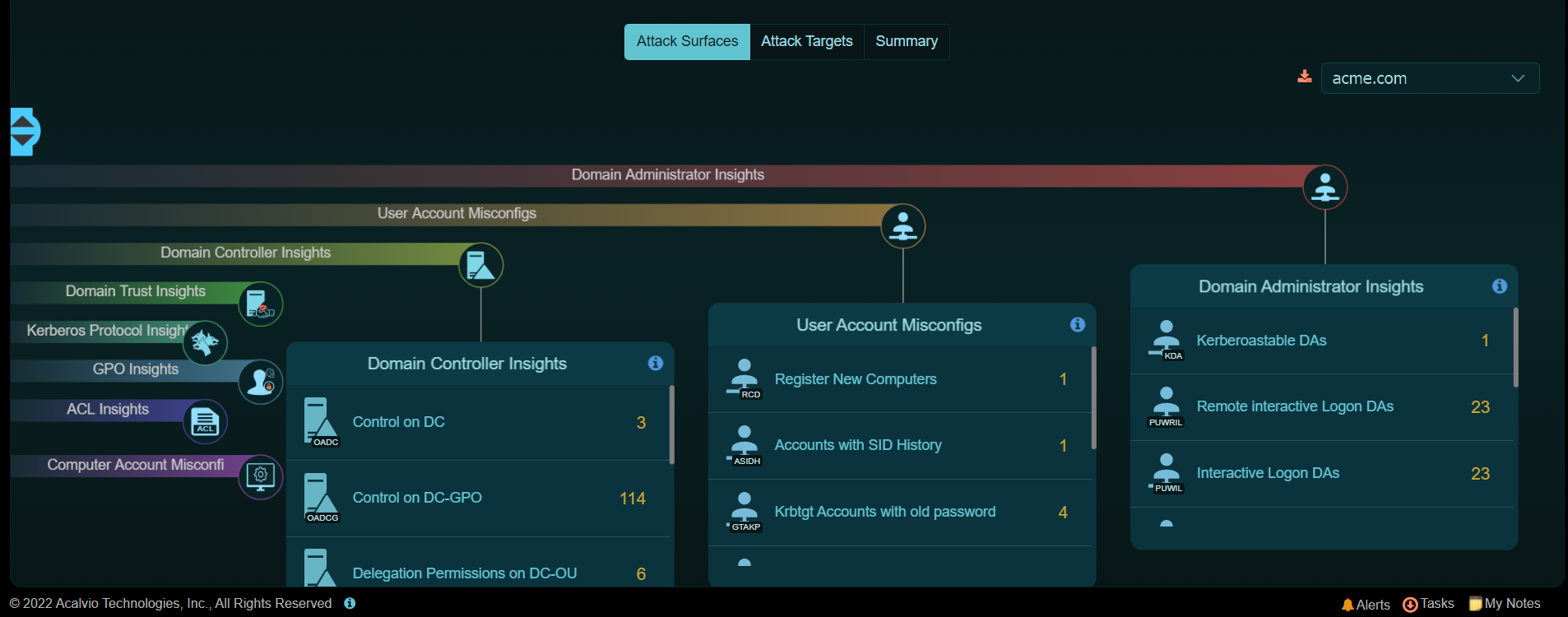Open the Domain Trust Insights icon
This screenshot has width=1568, height=617.
coord(261,304)
